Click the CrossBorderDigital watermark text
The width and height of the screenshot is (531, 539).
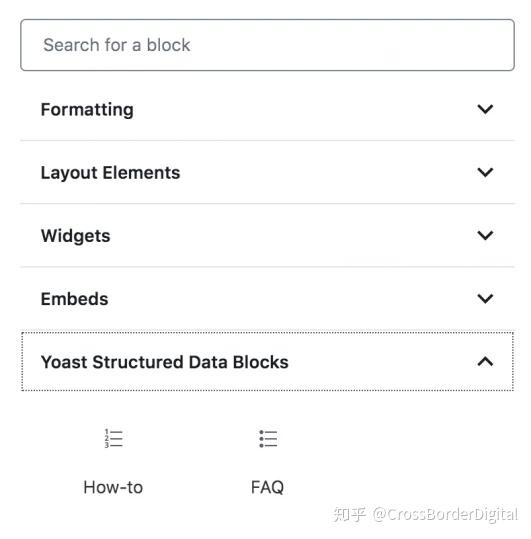pyautogui.click(x=445, y=515)
